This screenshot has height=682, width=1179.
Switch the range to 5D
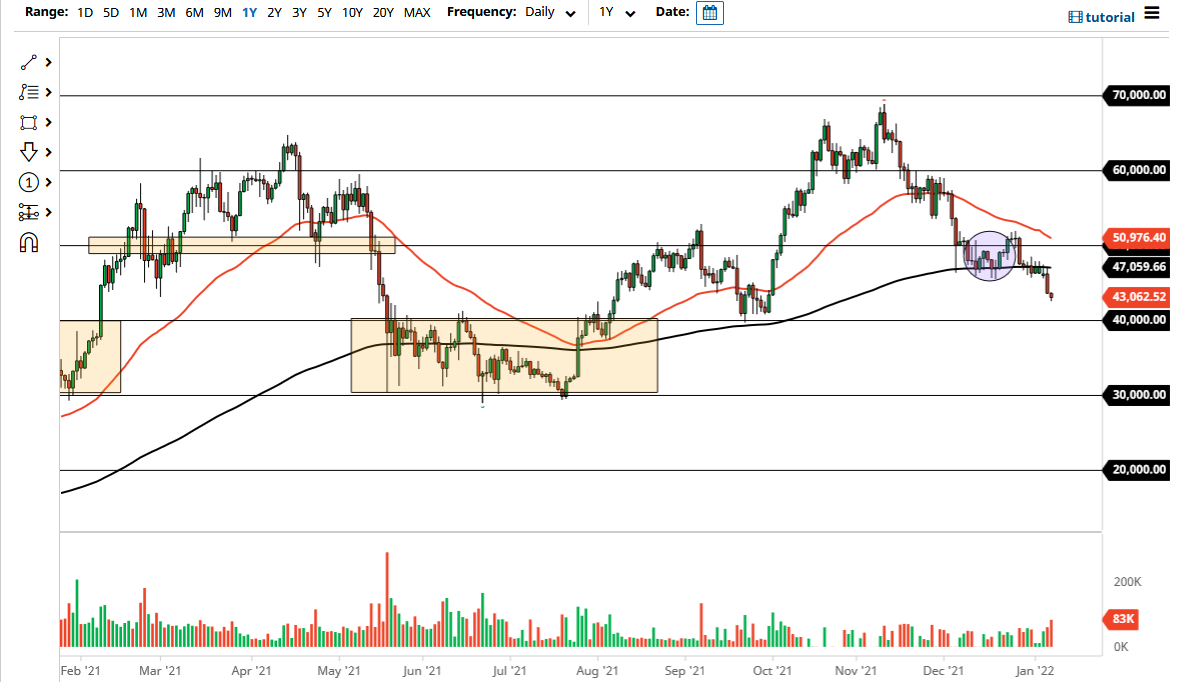(110, 13)
